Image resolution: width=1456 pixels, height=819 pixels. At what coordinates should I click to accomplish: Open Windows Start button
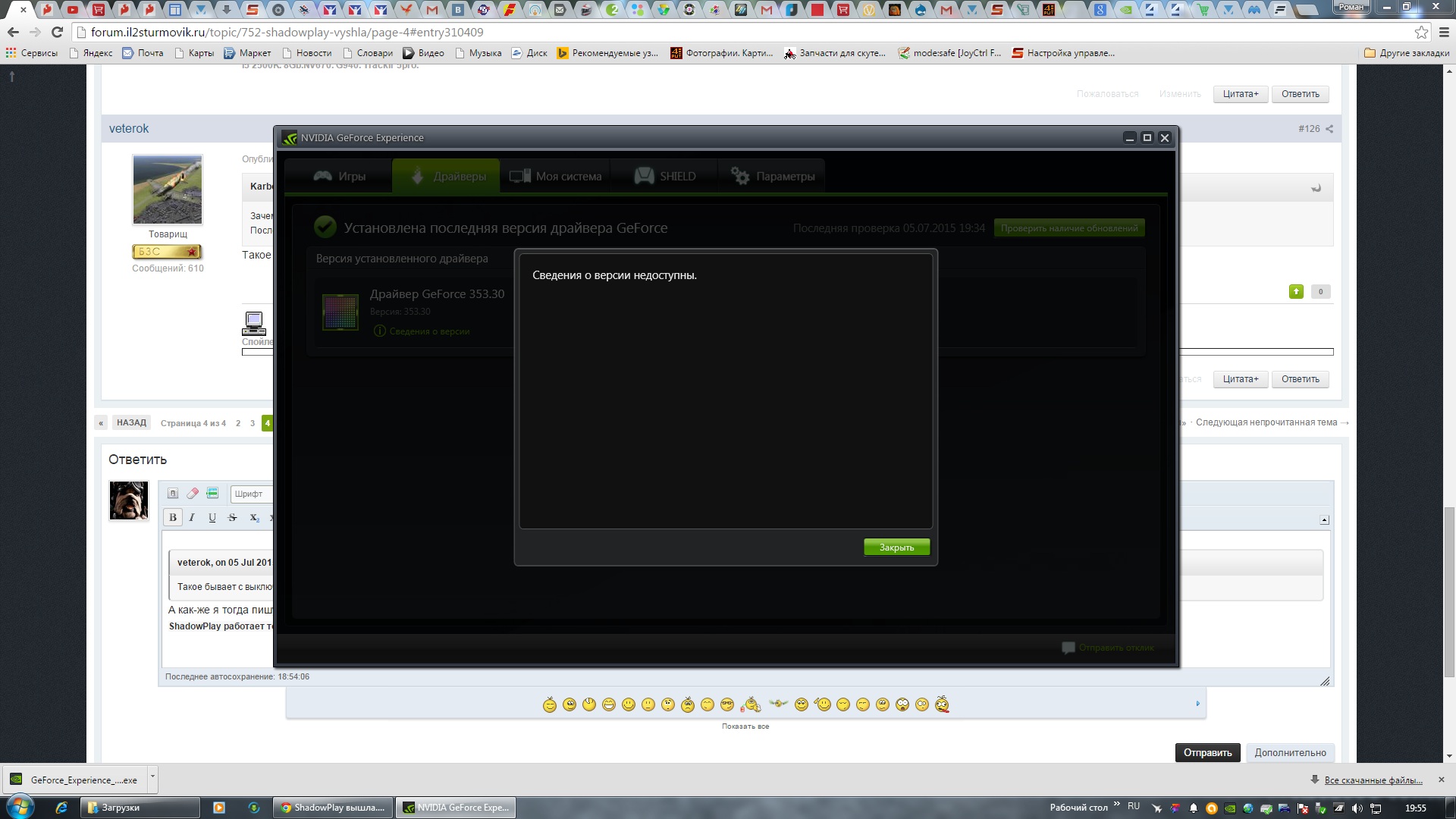pos(20,806)
